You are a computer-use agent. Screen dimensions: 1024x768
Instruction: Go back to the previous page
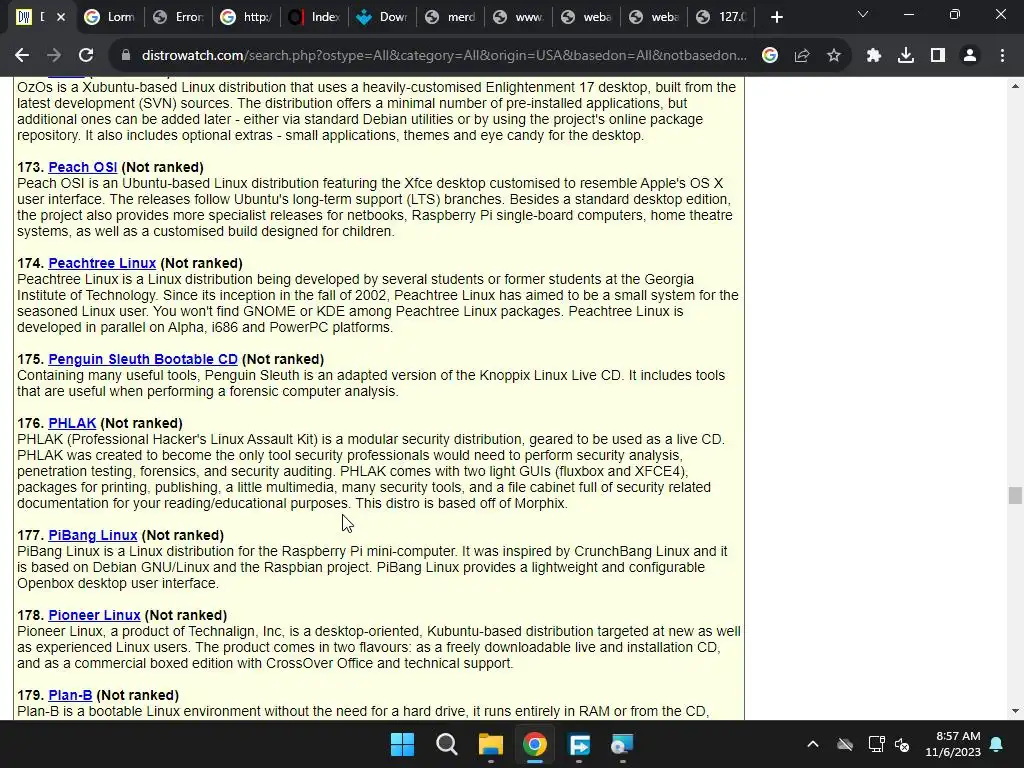point(22,56)
